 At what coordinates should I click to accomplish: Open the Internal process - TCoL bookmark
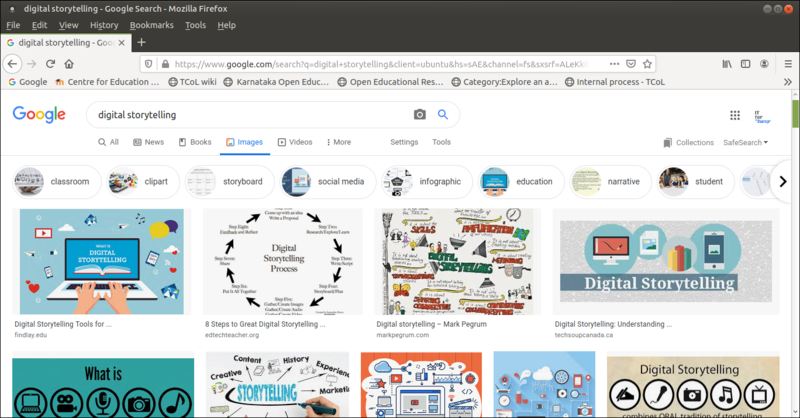(615, 82)
